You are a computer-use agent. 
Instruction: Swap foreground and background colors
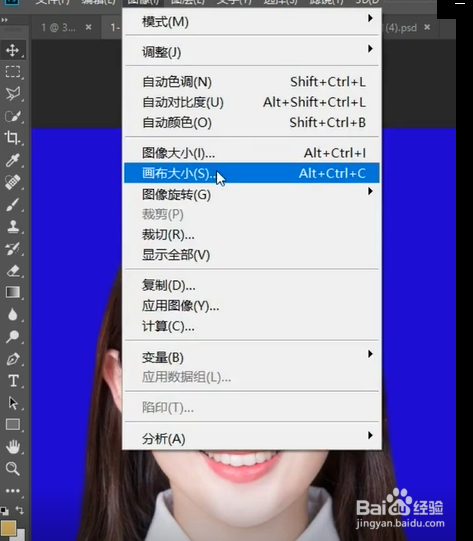[20, 510]
